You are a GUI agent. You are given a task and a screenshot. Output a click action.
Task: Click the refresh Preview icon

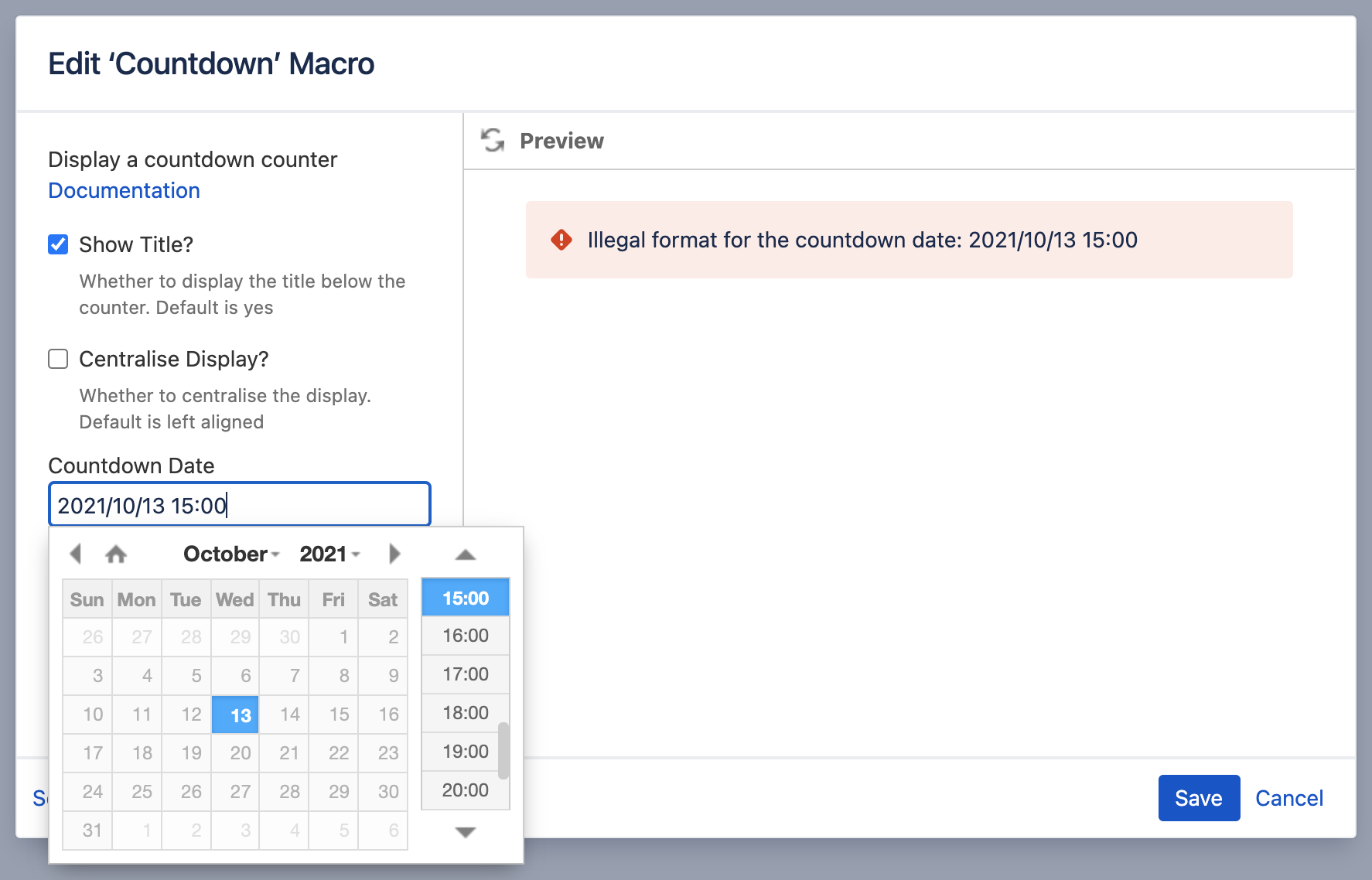click(493, 141)
